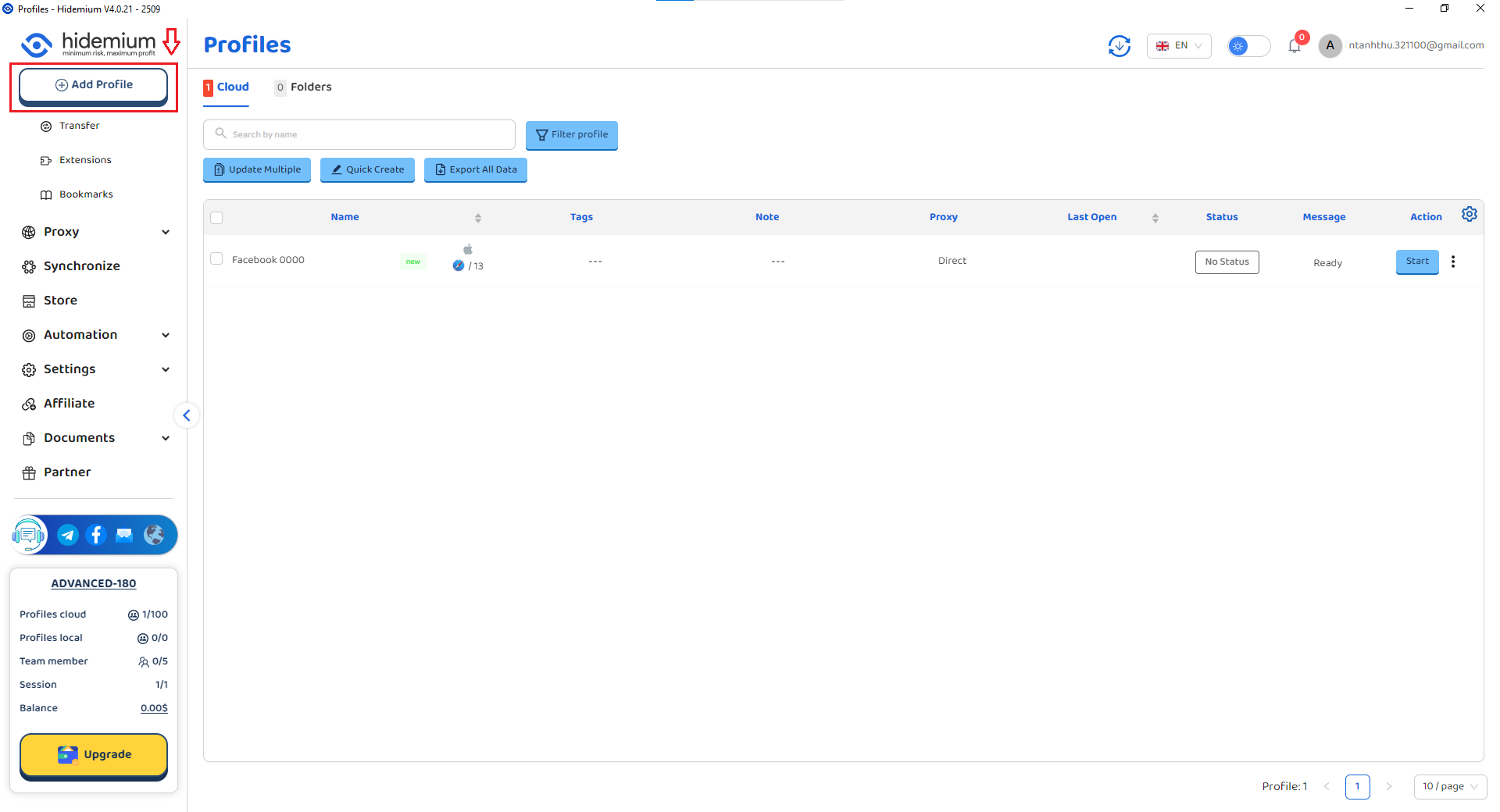Click the Ready message text
1500x812 pixels.
tap(1327, 263)
